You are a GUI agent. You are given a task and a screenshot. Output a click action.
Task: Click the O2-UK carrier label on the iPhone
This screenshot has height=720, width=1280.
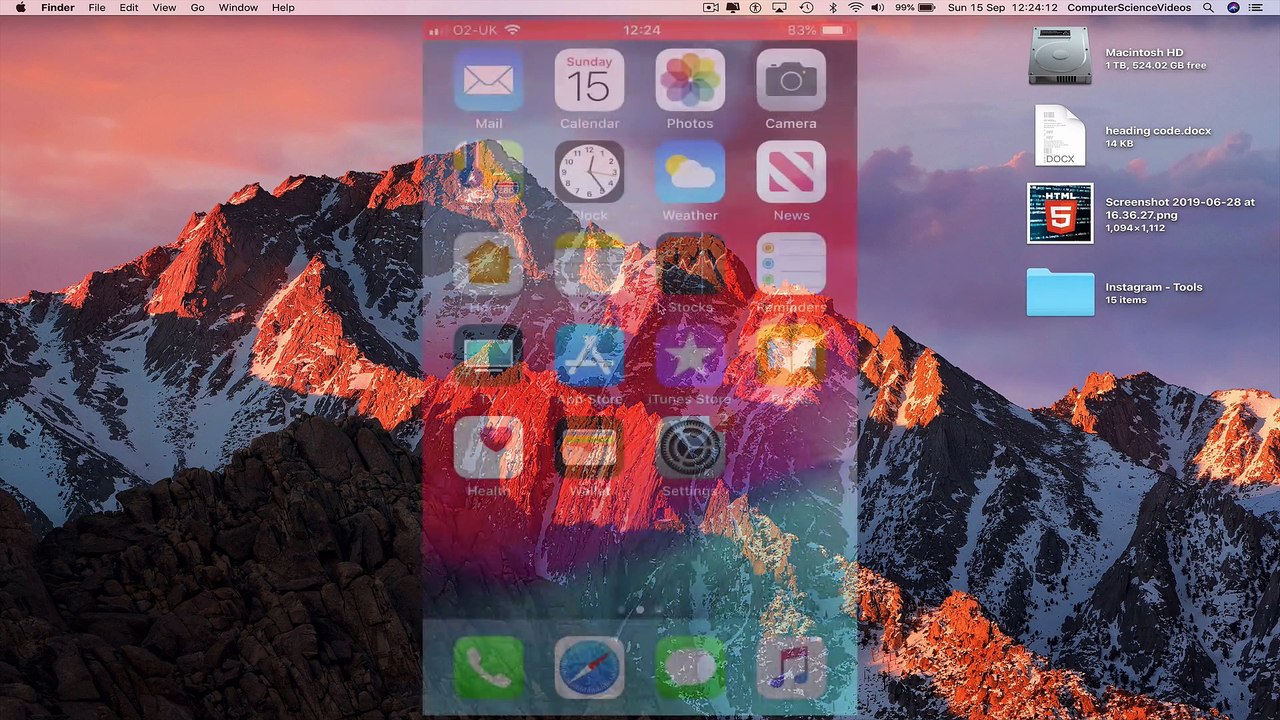(x=475, y=30)
